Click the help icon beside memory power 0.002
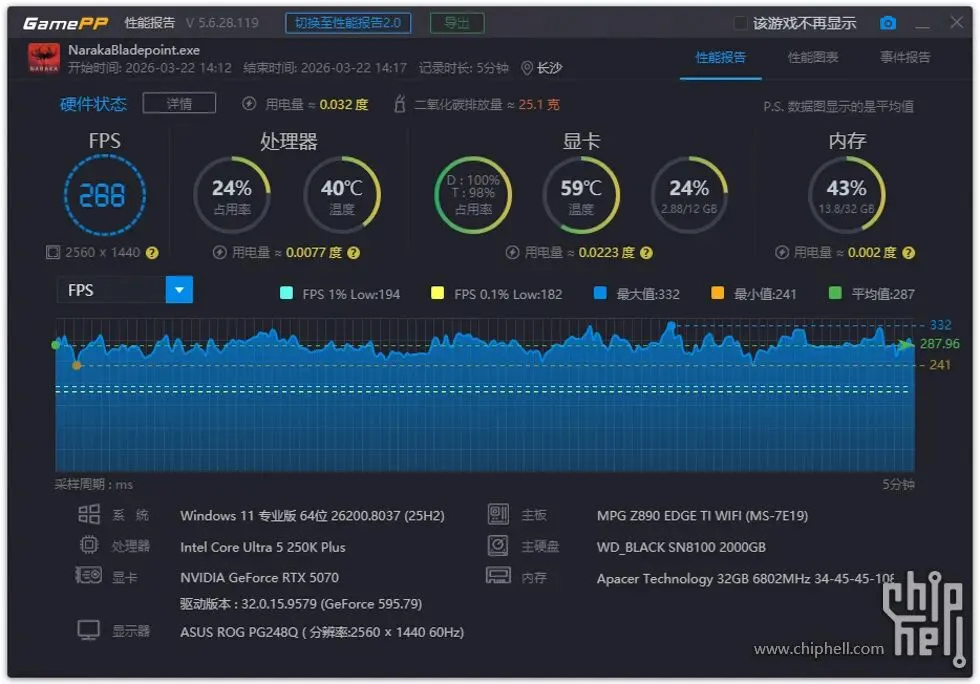This screenshot has width=980, height=684. [908, 253]
